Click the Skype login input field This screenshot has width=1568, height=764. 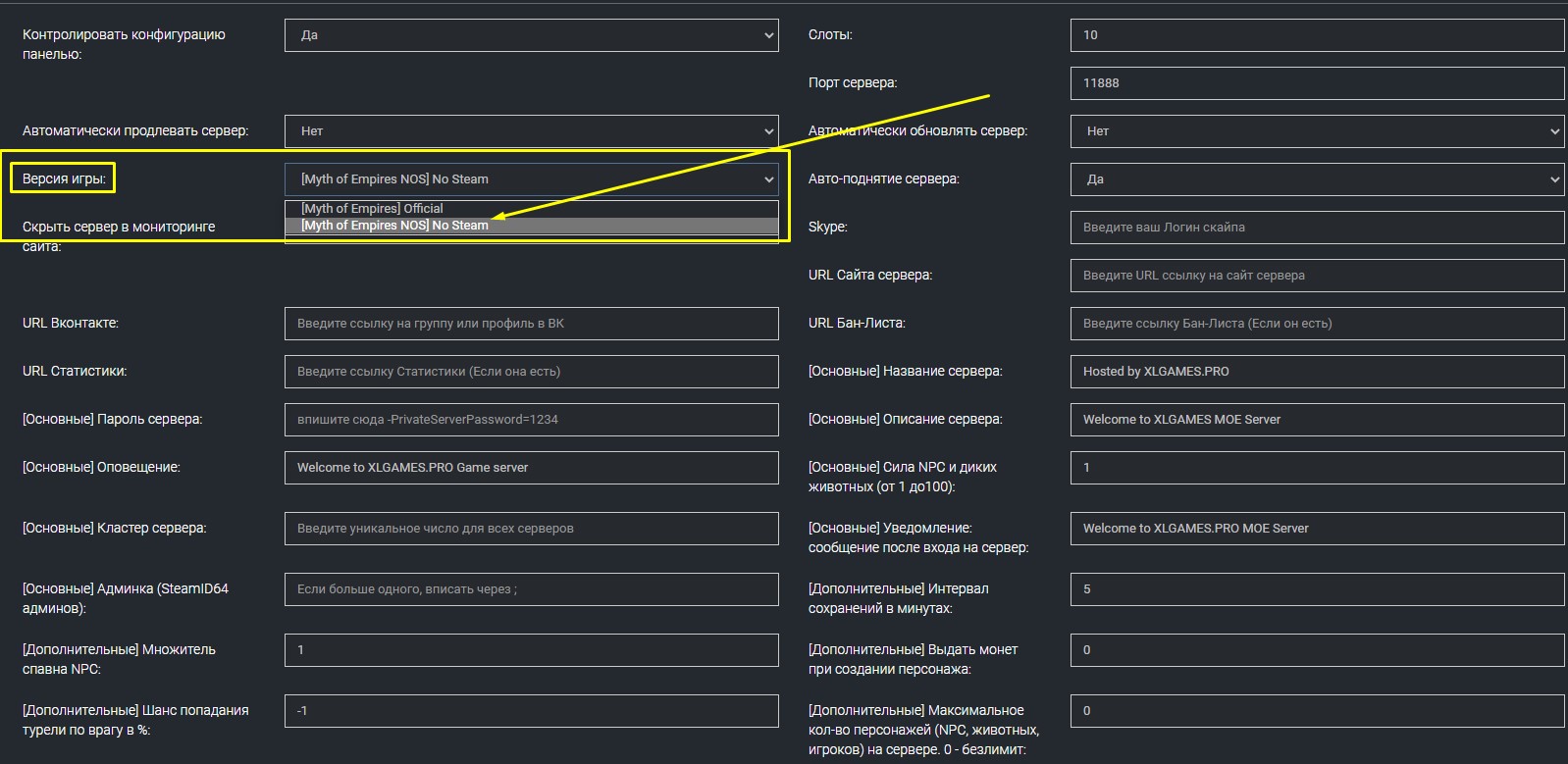coord(1316,228)
